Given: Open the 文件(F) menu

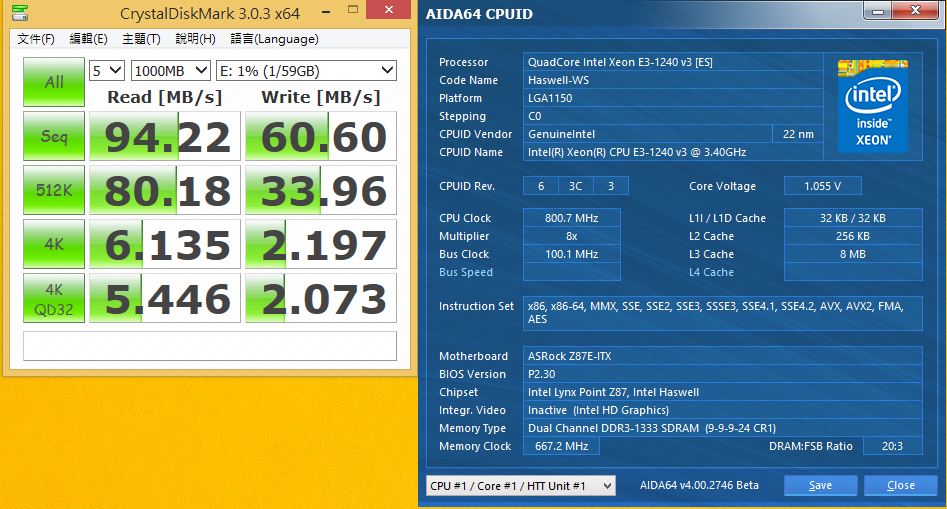Looking at the screenshot, I should [x=36, y=39].
